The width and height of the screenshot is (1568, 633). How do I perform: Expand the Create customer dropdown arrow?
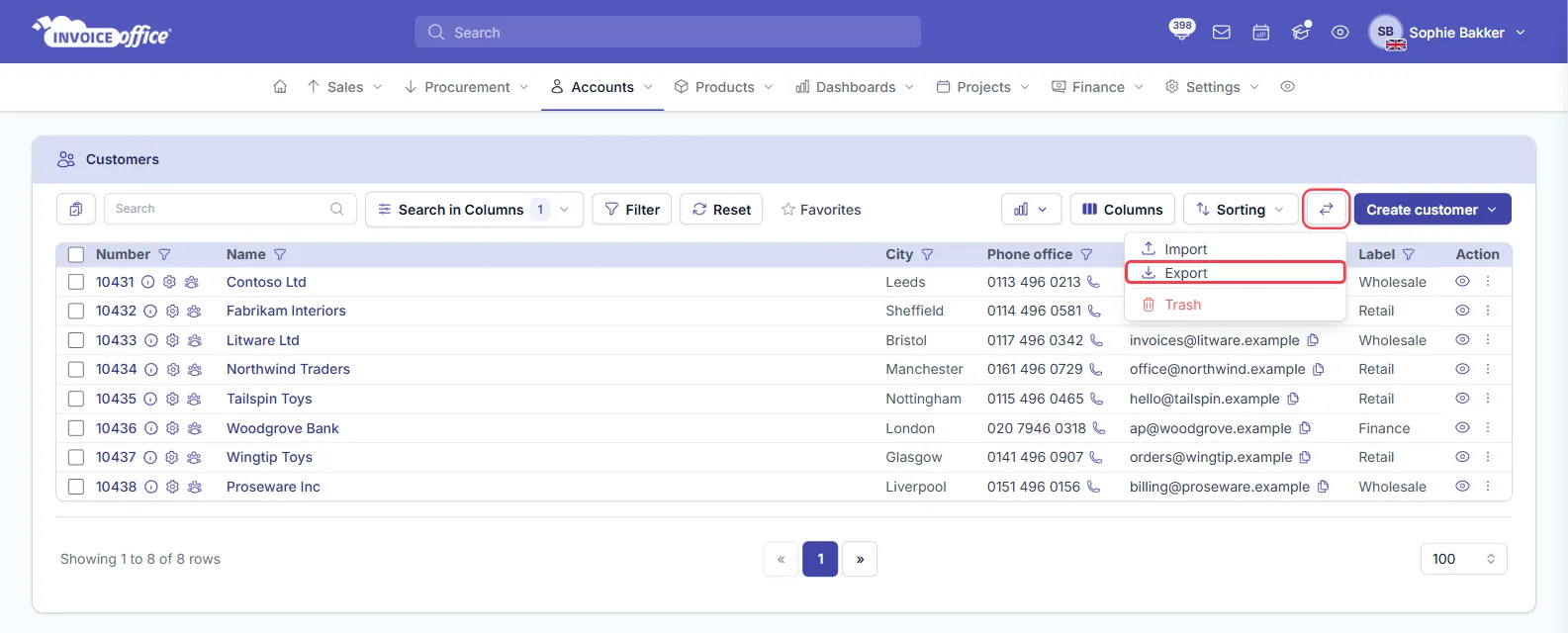click(x=1492, y=209)
